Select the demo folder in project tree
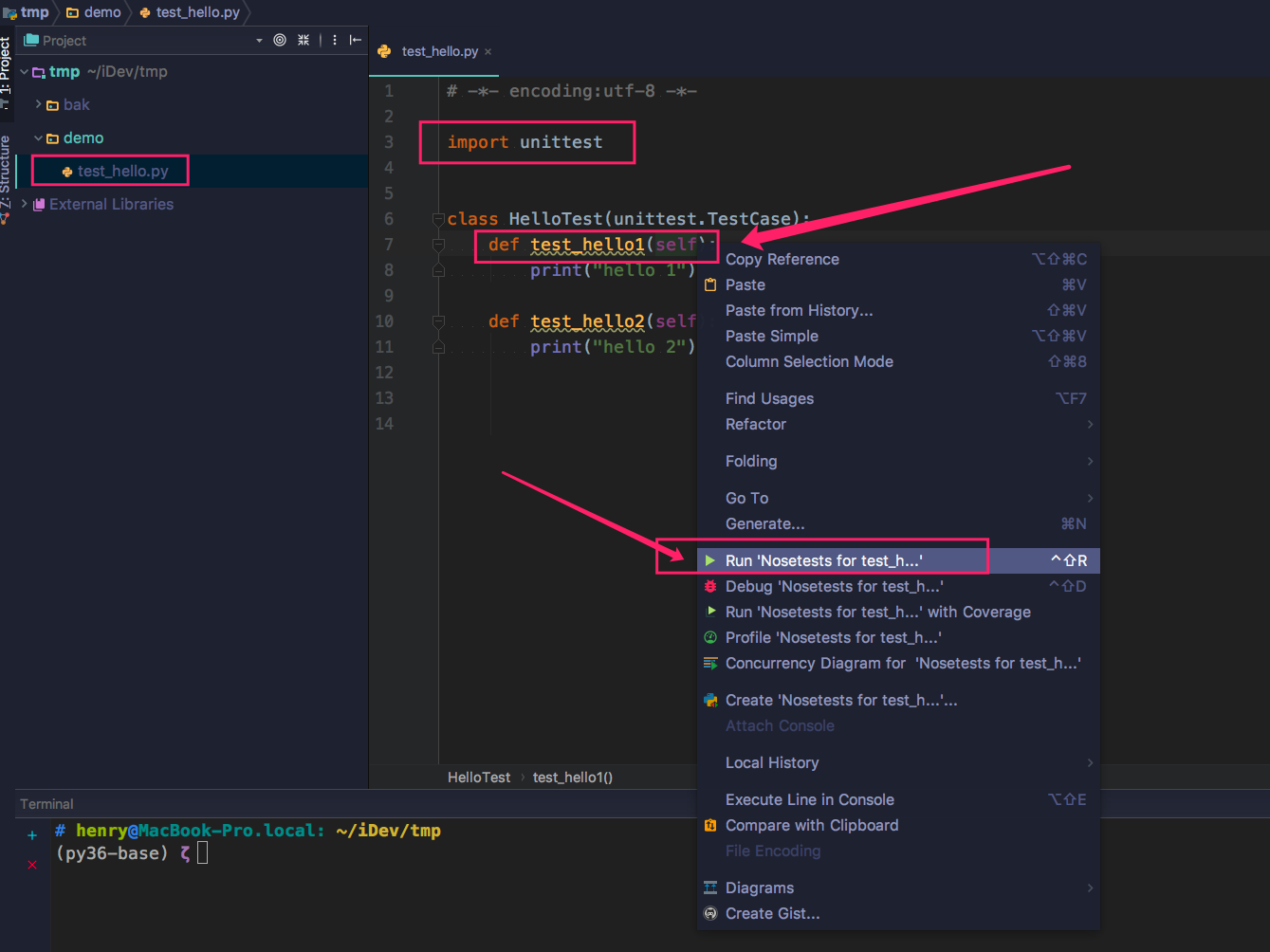This screenshot has width=1270, height=952. 83,138
